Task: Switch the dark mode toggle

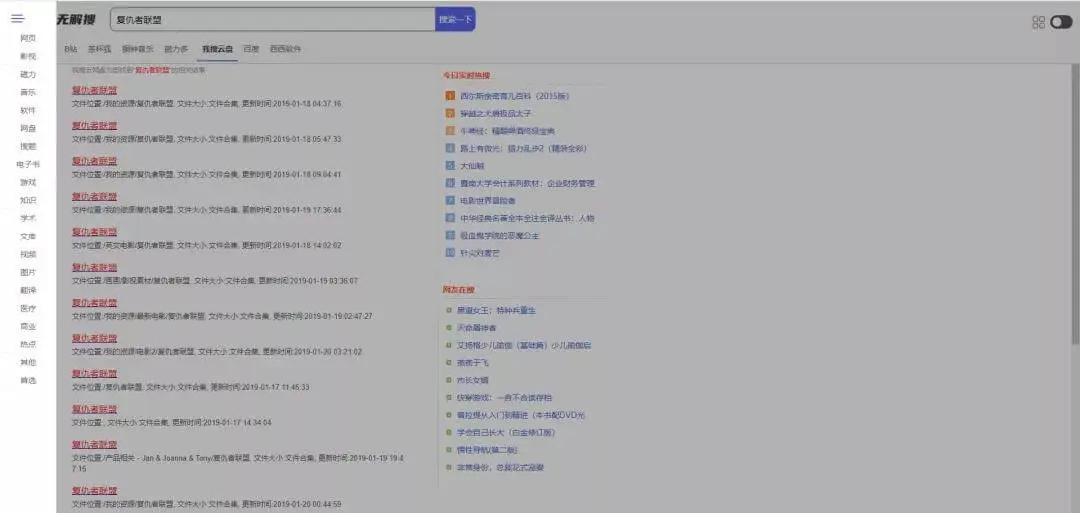Action: click(1061, 22)
